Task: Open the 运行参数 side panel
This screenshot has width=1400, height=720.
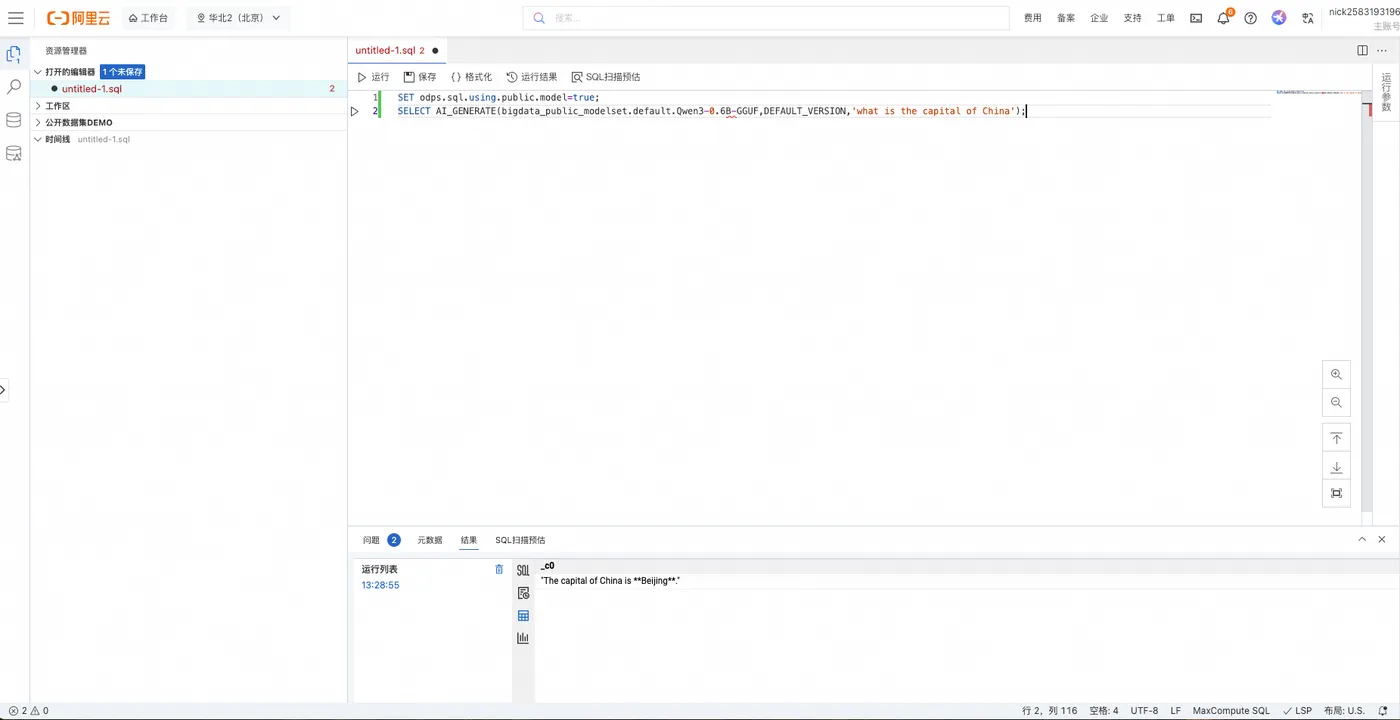Action: point(1386,91)
